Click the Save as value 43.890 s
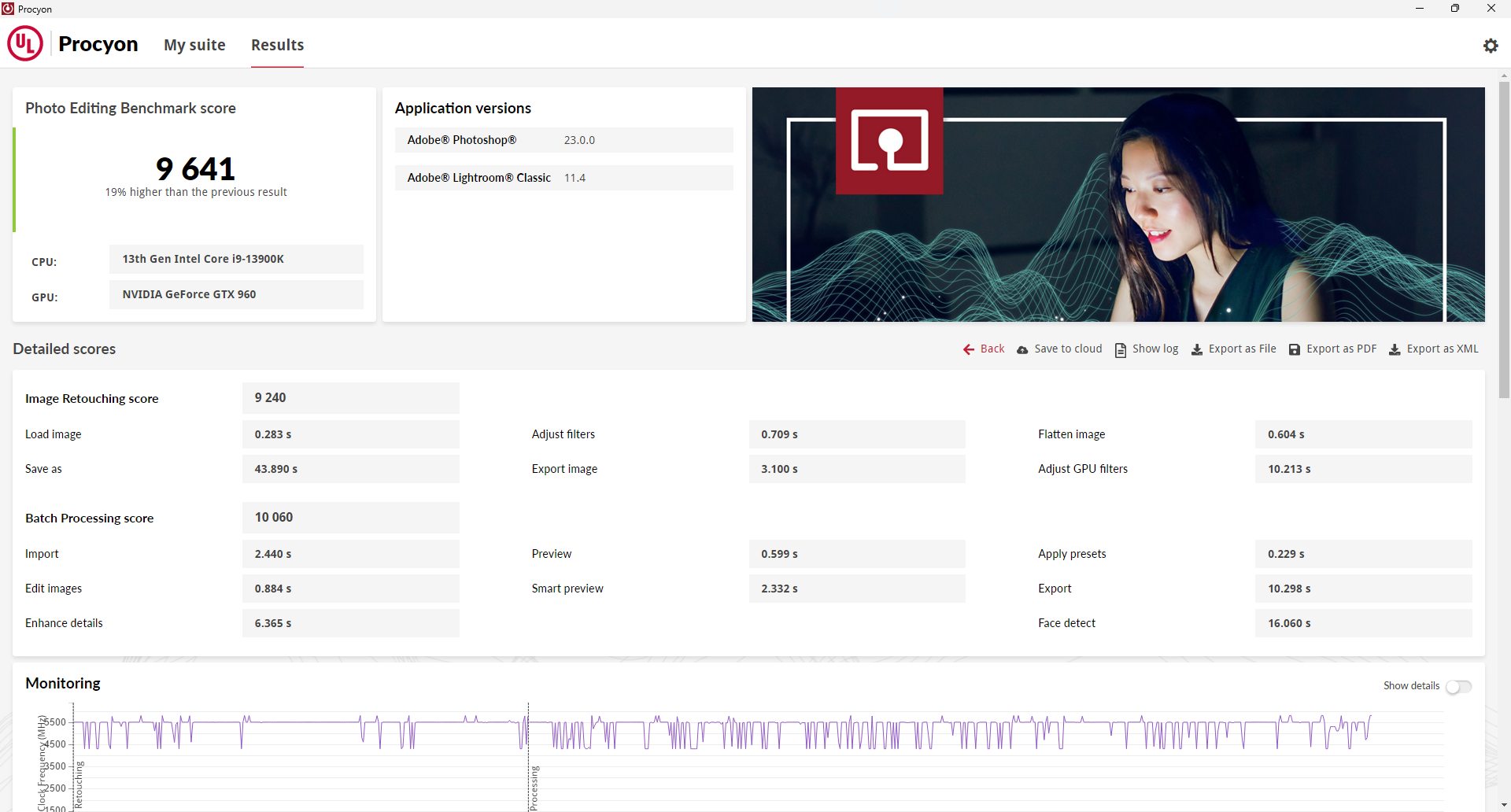The width and height of the screenshot is (1511, 812). pyautogui.click(x=350, y=469)
